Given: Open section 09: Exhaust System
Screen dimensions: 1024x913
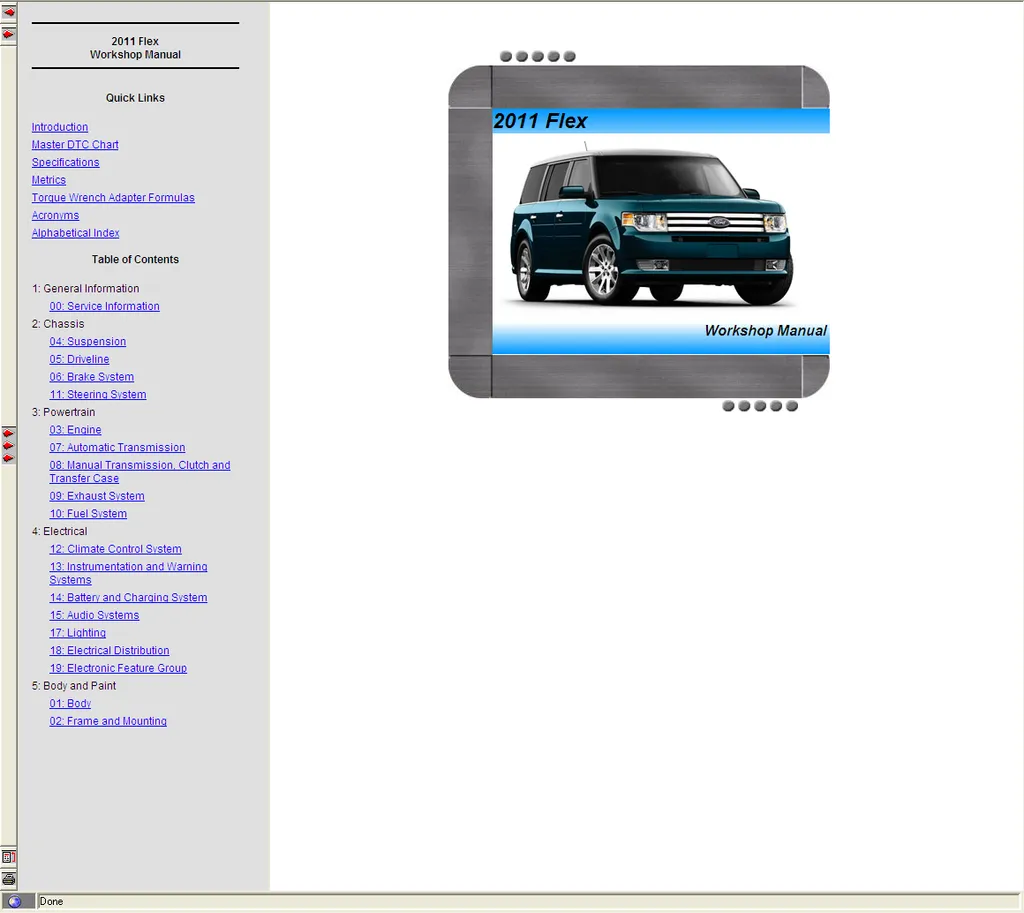Looking at the screenshot, I should point(97,496).
